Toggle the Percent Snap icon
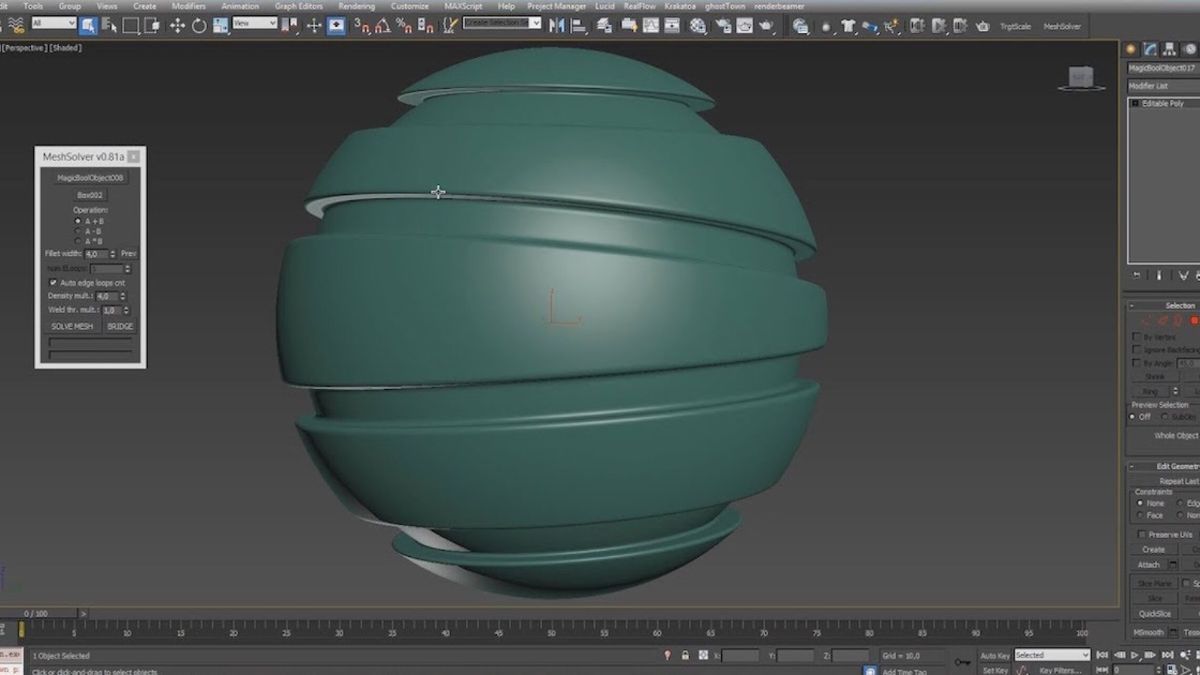The width and height of the screenshot is (1200, 675). (x=403, y=24)
